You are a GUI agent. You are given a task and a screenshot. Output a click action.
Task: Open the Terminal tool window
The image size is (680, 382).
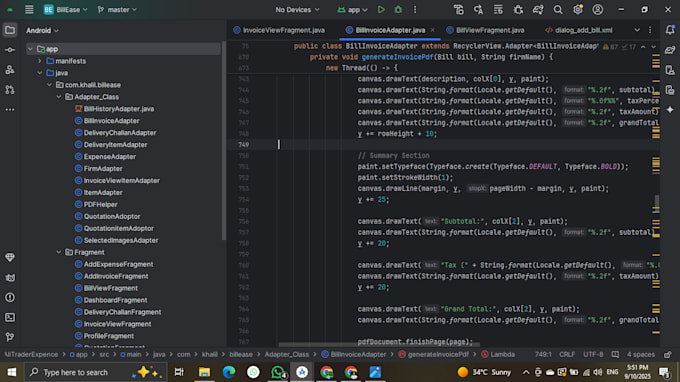(10, 317)
